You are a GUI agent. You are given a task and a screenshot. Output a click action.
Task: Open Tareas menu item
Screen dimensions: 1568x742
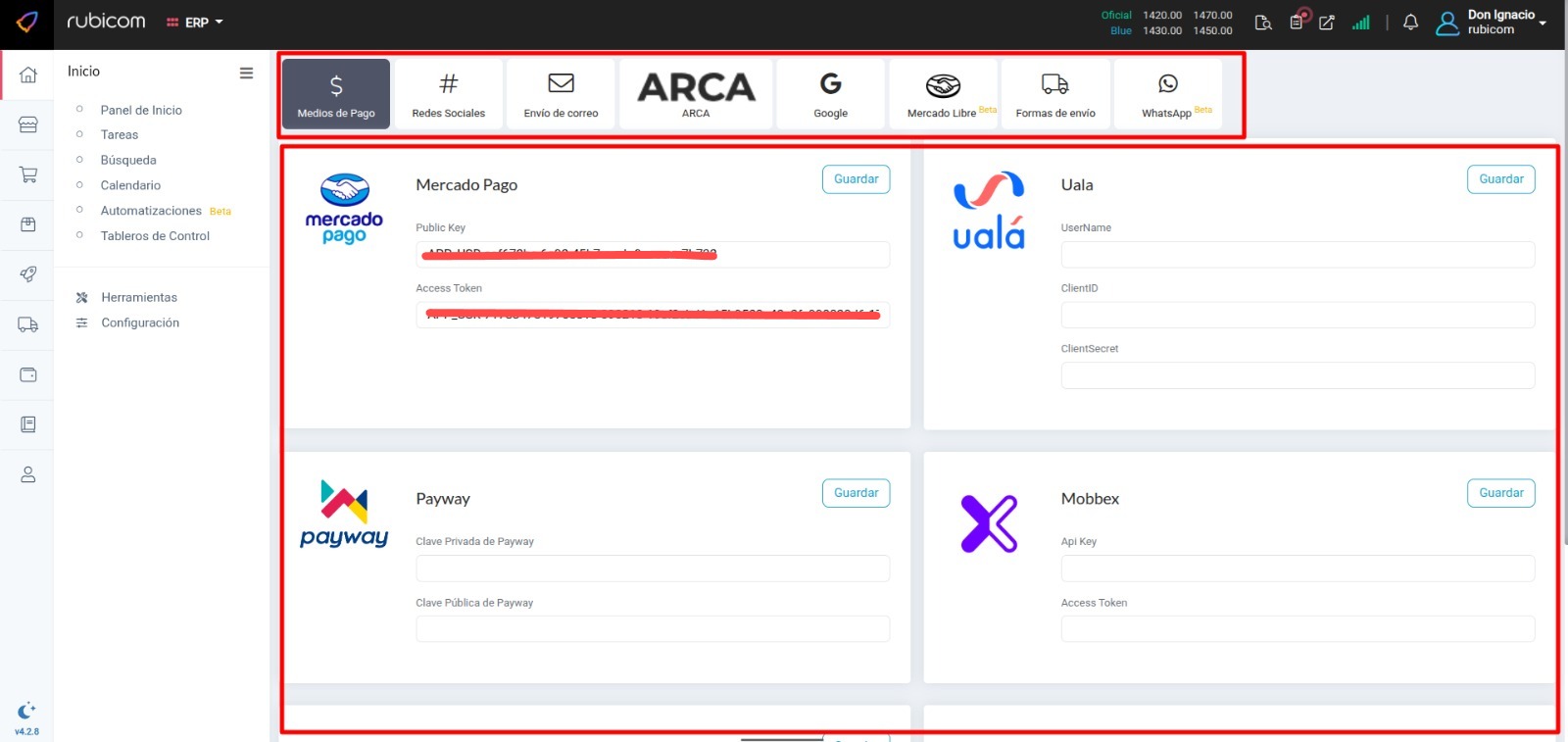[x=120, y=135]
